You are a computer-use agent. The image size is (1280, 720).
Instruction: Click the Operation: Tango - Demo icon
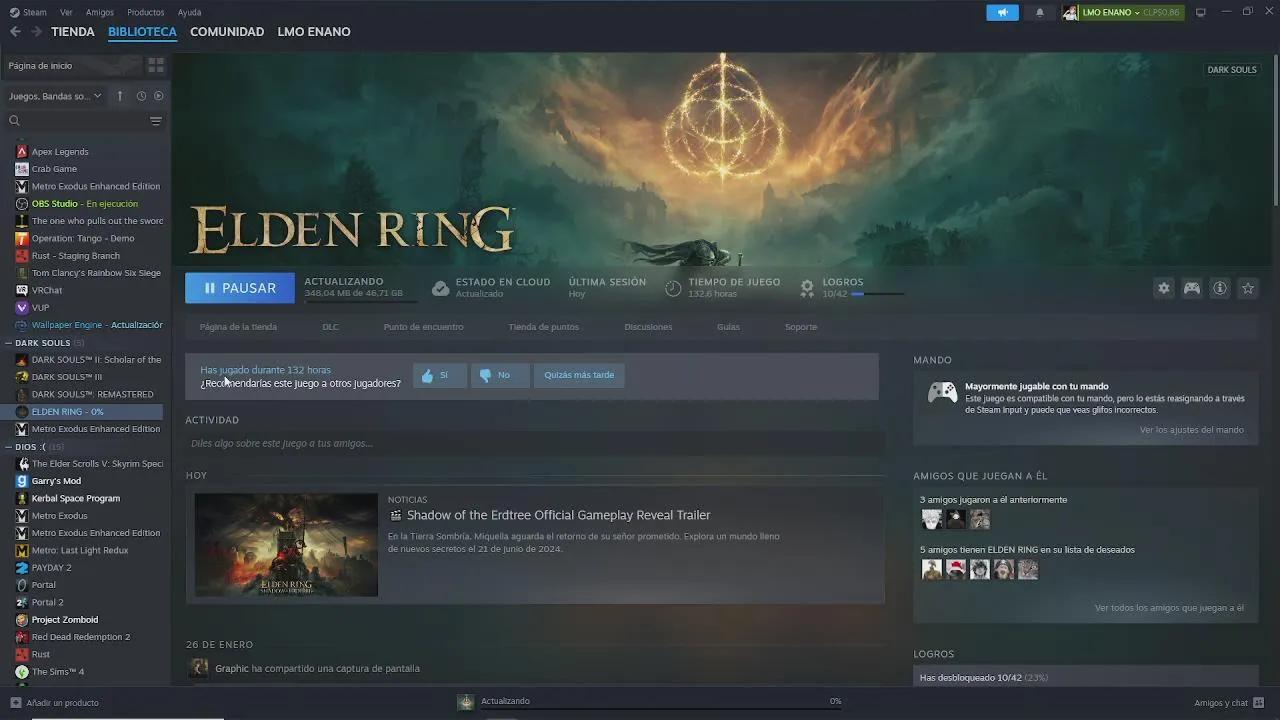click(x=22, y=238)
